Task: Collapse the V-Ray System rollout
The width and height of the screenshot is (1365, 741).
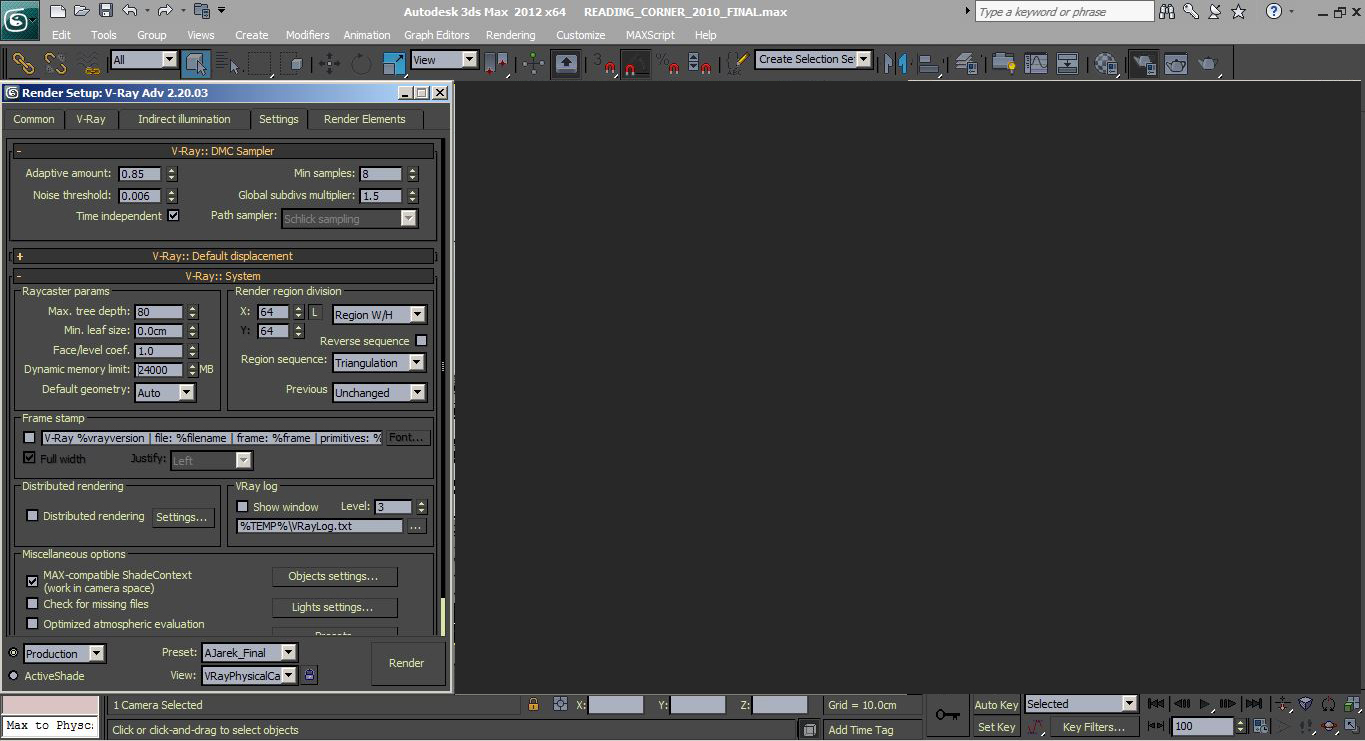Action: point(223,276)
